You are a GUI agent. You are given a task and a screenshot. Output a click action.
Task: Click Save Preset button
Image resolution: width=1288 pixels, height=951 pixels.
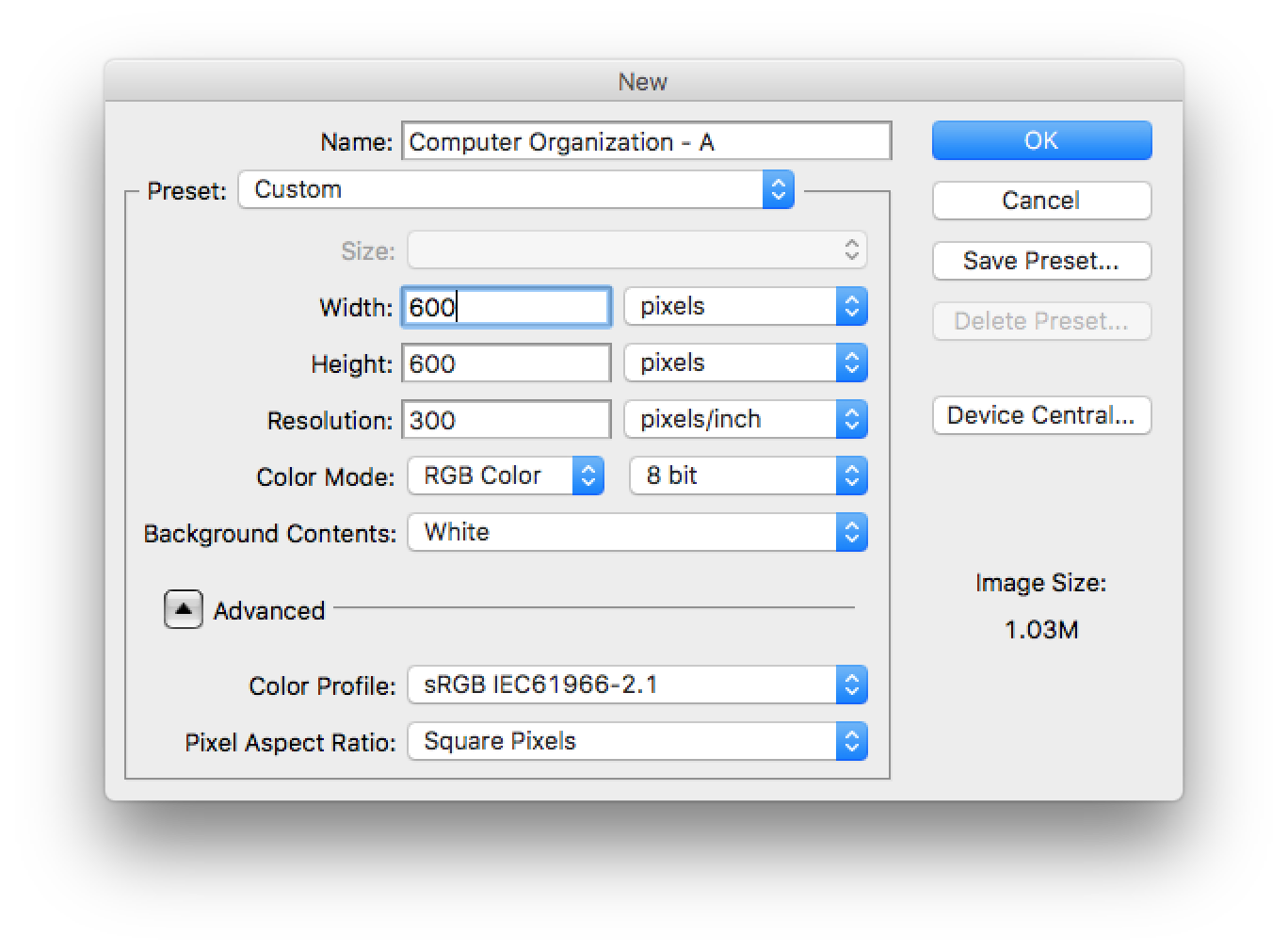pos(1041,261)
